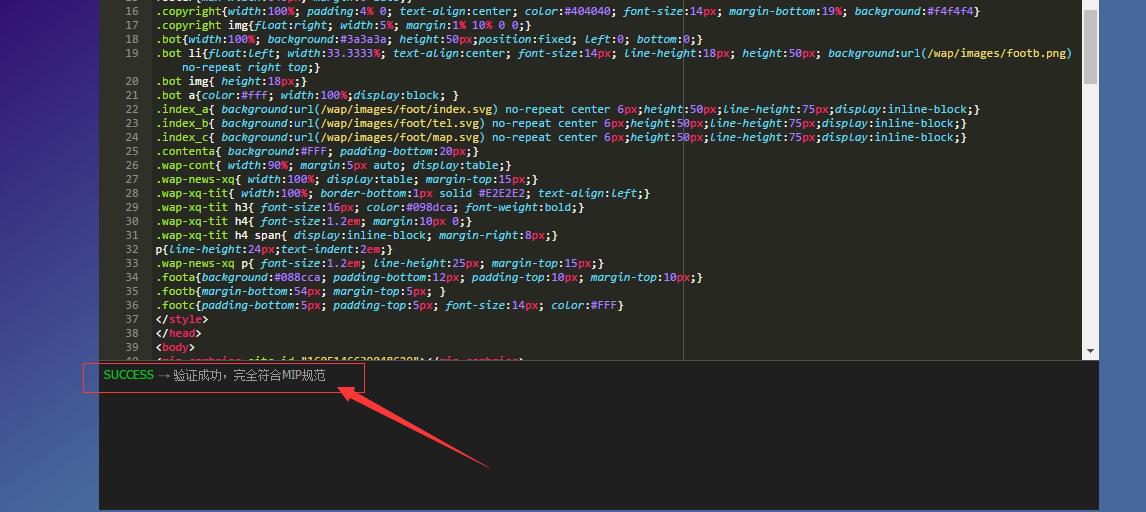Select line number 25 in gutter

point(132,151)
